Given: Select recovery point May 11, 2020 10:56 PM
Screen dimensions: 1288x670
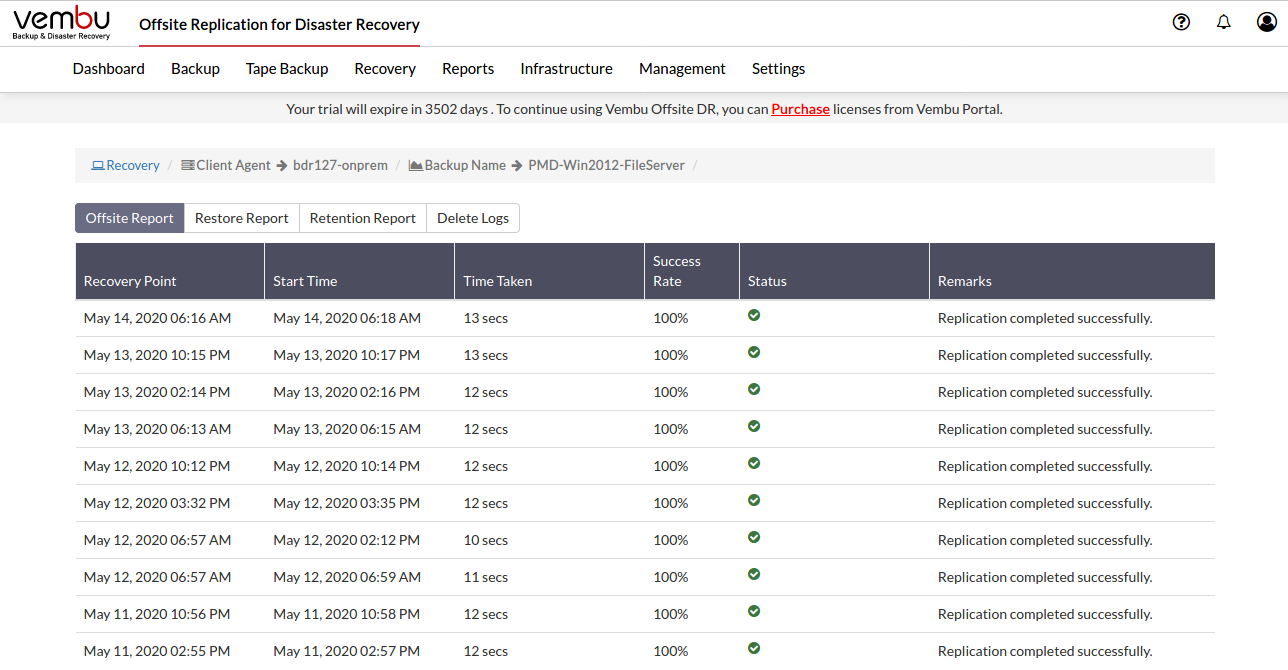Looking at the screenshot, I should [157, 614].
